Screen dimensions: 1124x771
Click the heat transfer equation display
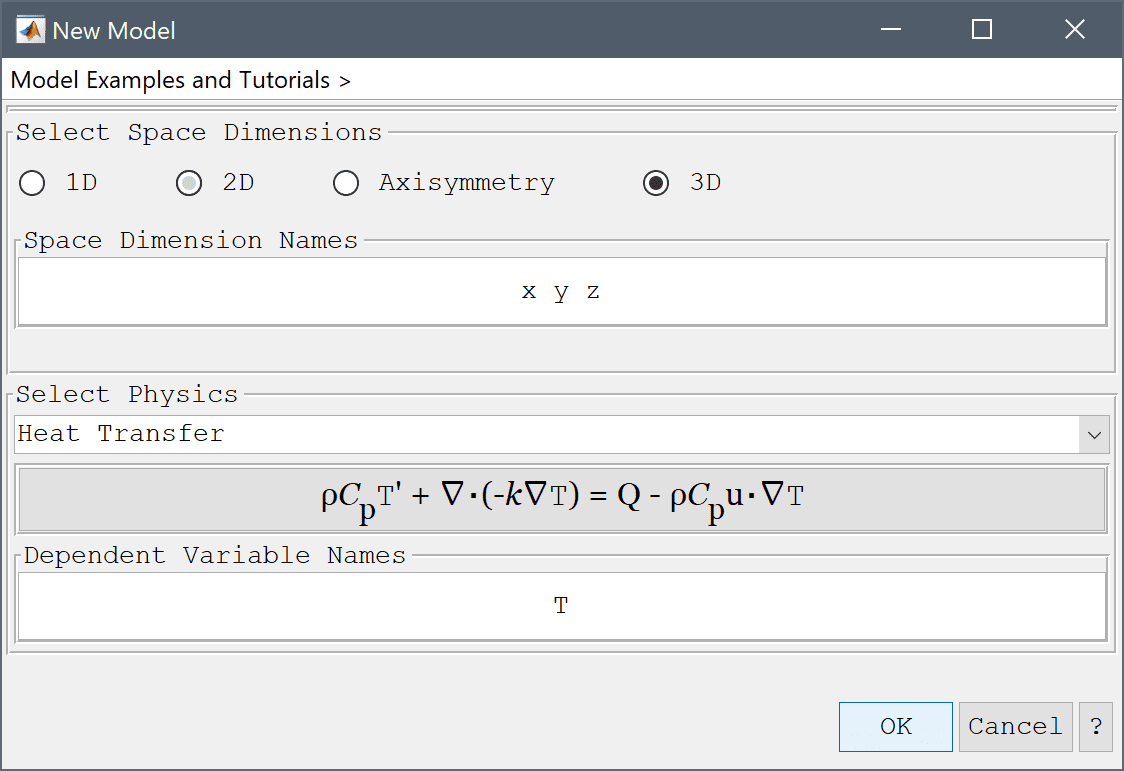562,499
